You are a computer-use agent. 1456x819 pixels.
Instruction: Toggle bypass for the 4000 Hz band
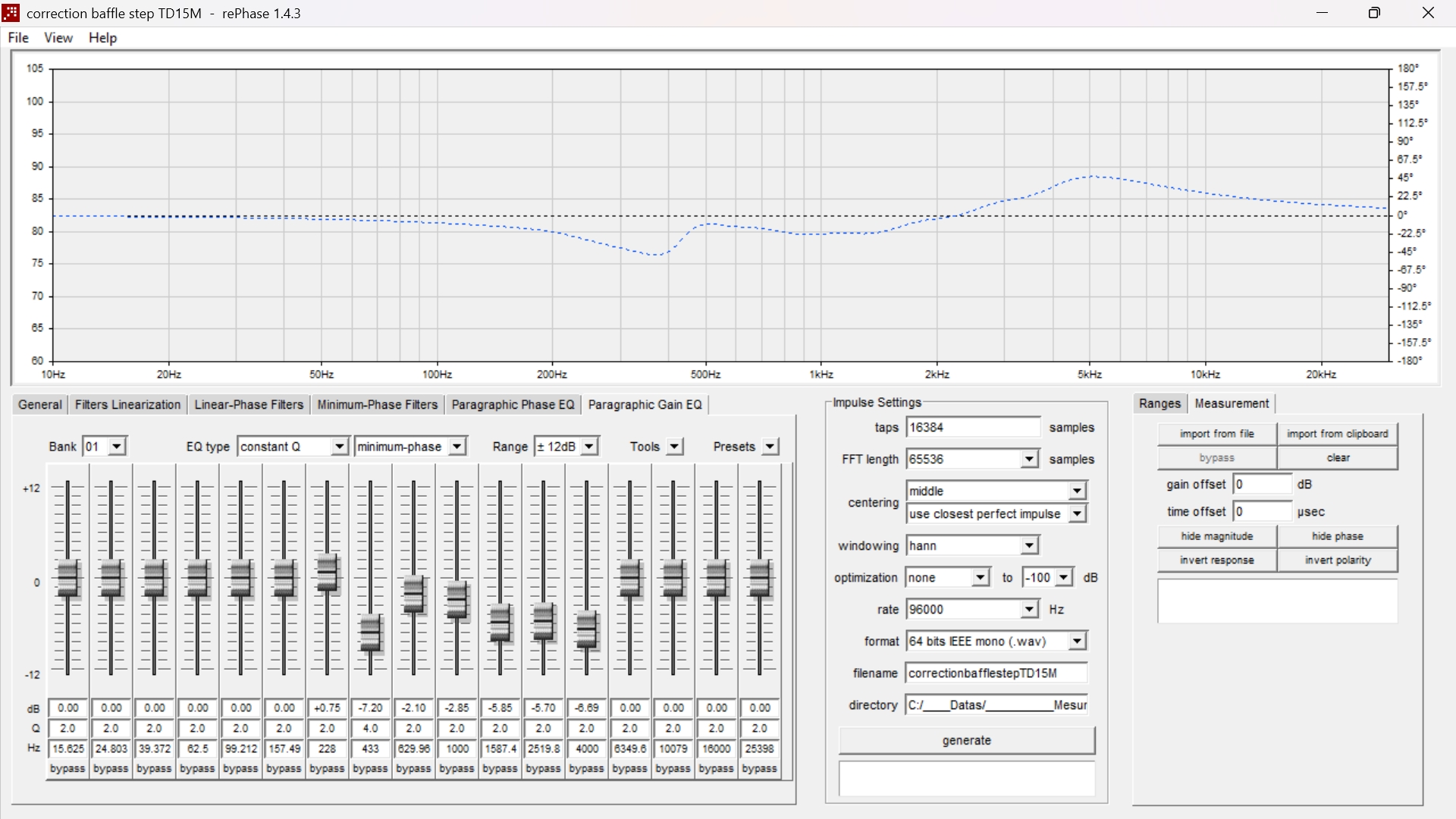(x=586, y=768)
